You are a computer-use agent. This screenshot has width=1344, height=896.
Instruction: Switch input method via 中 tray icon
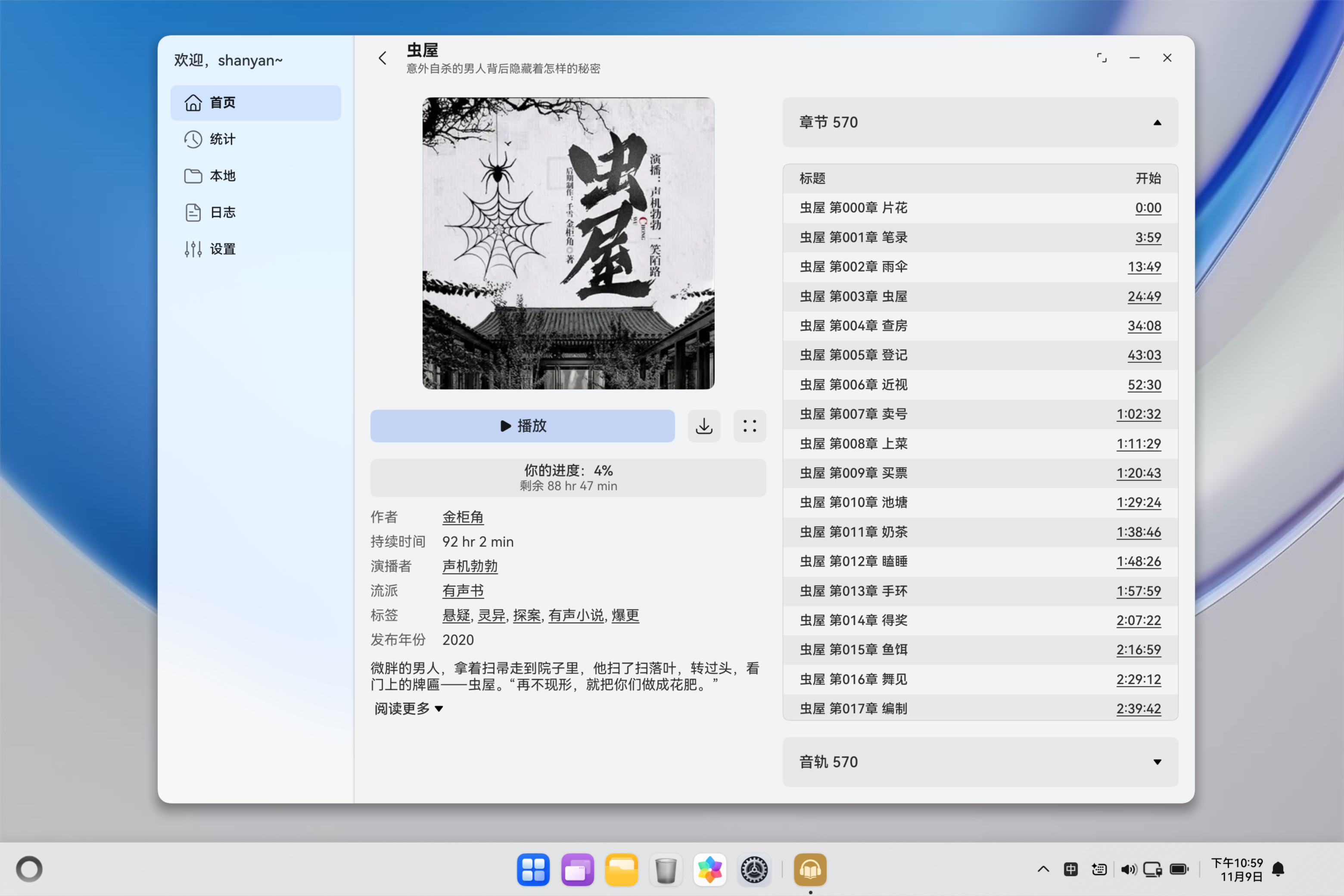coord(1071,869)
